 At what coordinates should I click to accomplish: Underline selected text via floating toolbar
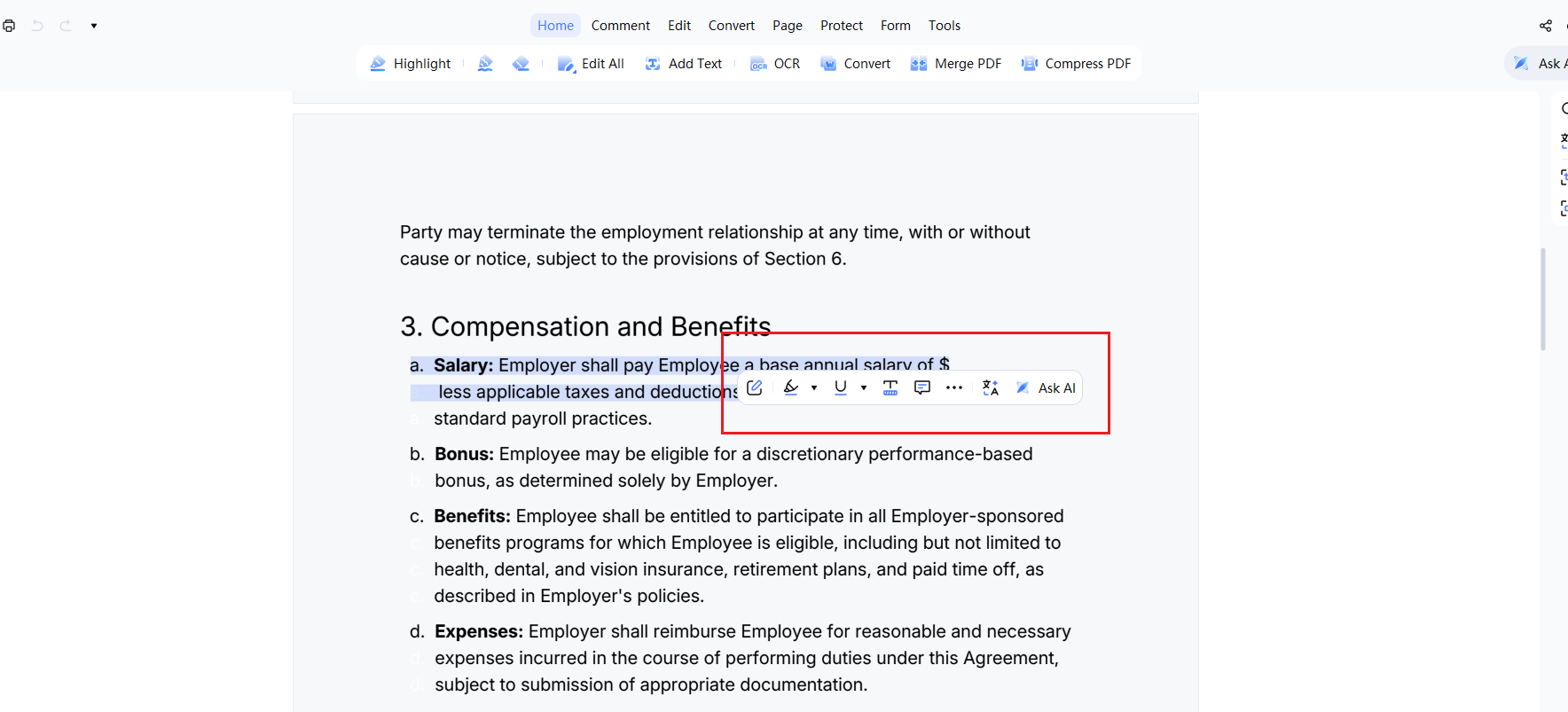tap(840, 387)
